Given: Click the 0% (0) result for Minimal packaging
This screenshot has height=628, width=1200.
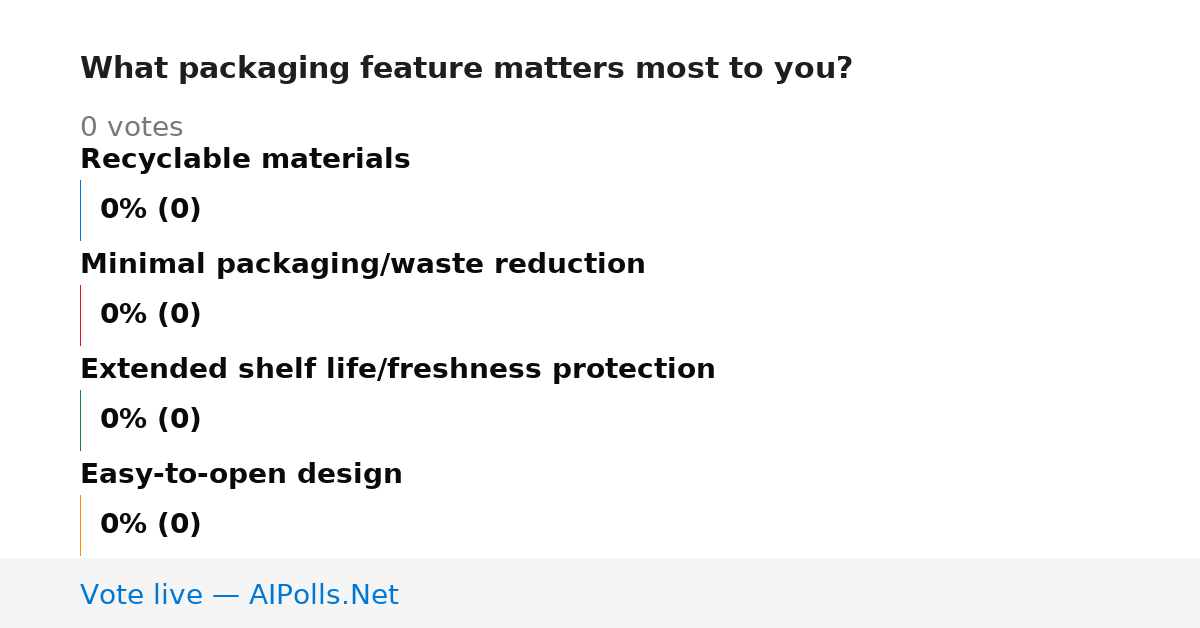Looking at the screenshot, I should coord(151,315).
